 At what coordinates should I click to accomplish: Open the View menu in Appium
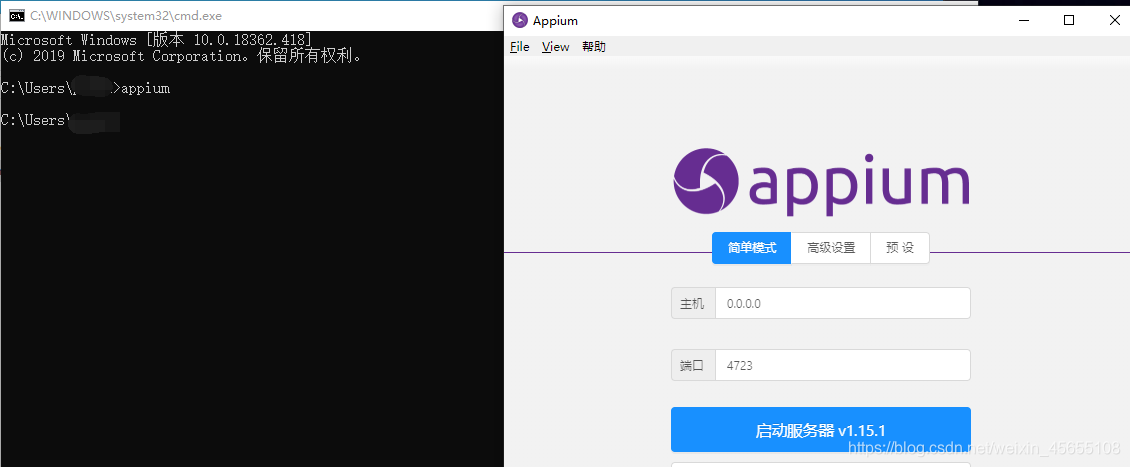tap(556, 47)
